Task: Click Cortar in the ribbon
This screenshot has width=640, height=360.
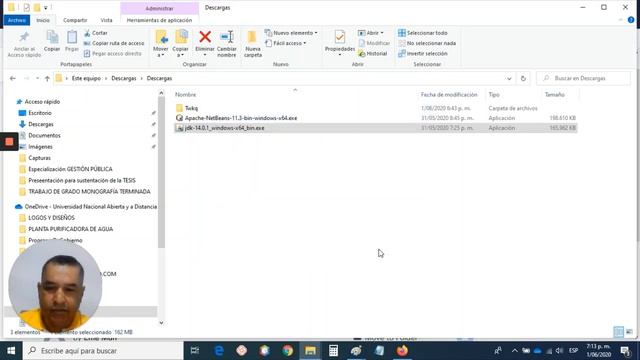Action: [x=96, y=33]
